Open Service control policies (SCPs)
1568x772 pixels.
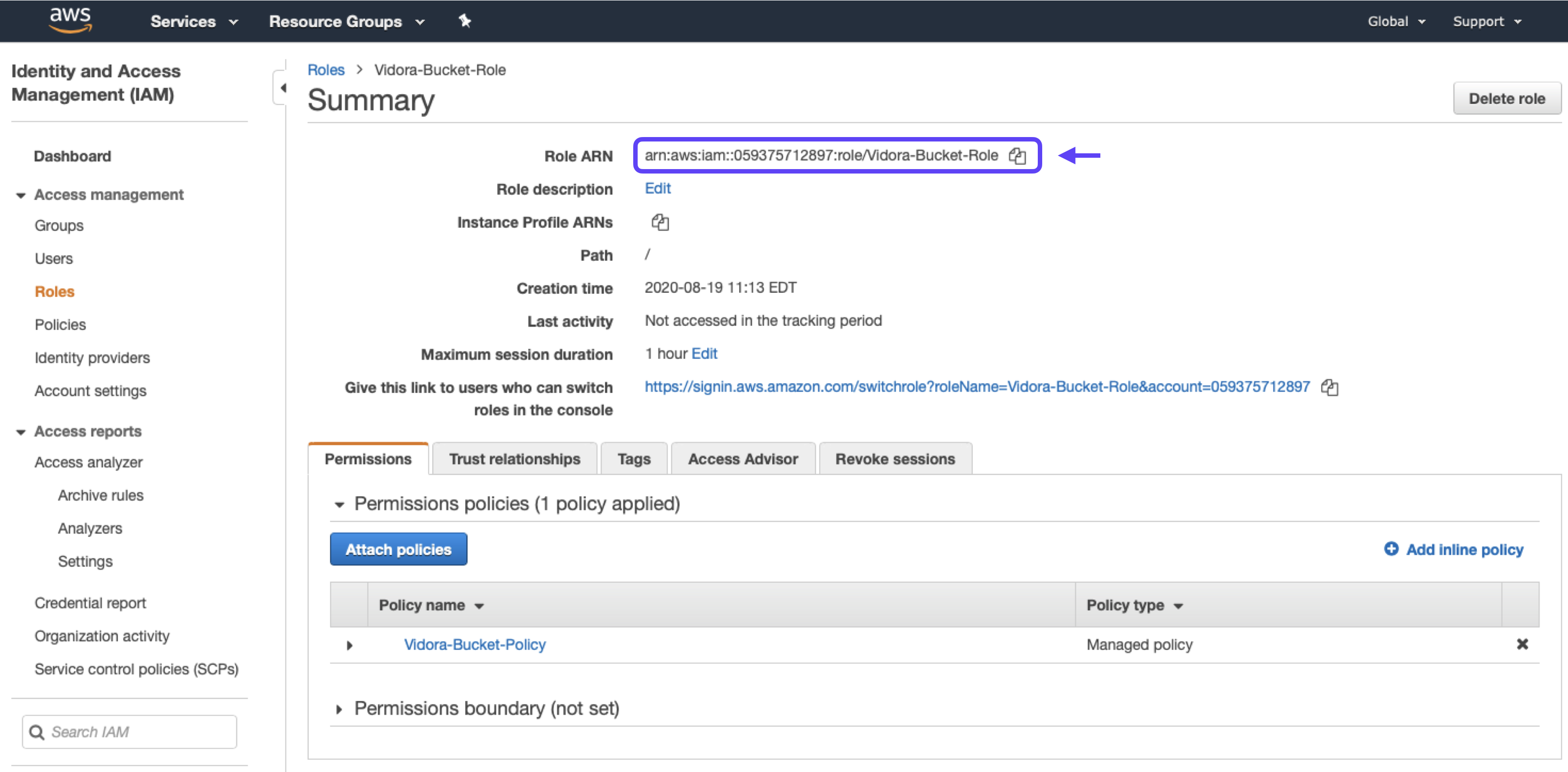click(136, 670)
